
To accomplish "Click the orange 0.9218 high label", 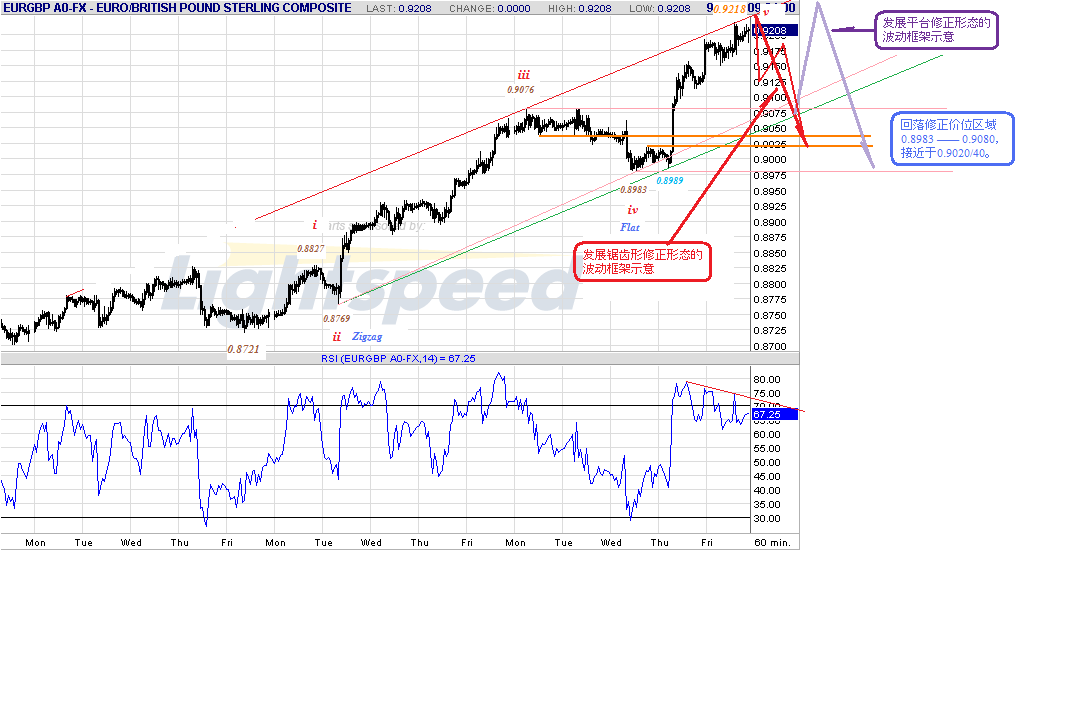I will click(729, 9).
